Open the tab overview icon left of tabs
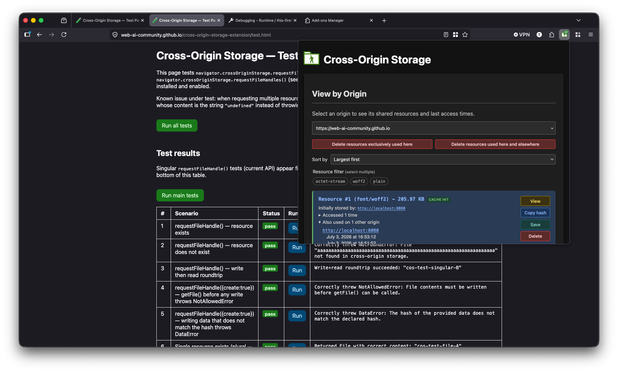Image resolution: width=618 pixels, height=372 pixels. coord(64,20)
